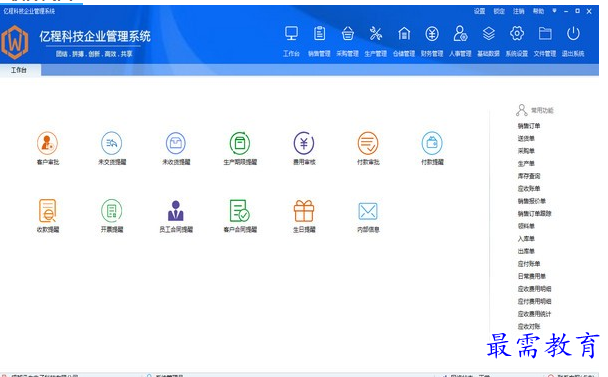The height and width of the screenshot is (377, 608).
Task: Open 仓储管理 warehouse icon
Action: pyautogui.click(x=404, y=34)
